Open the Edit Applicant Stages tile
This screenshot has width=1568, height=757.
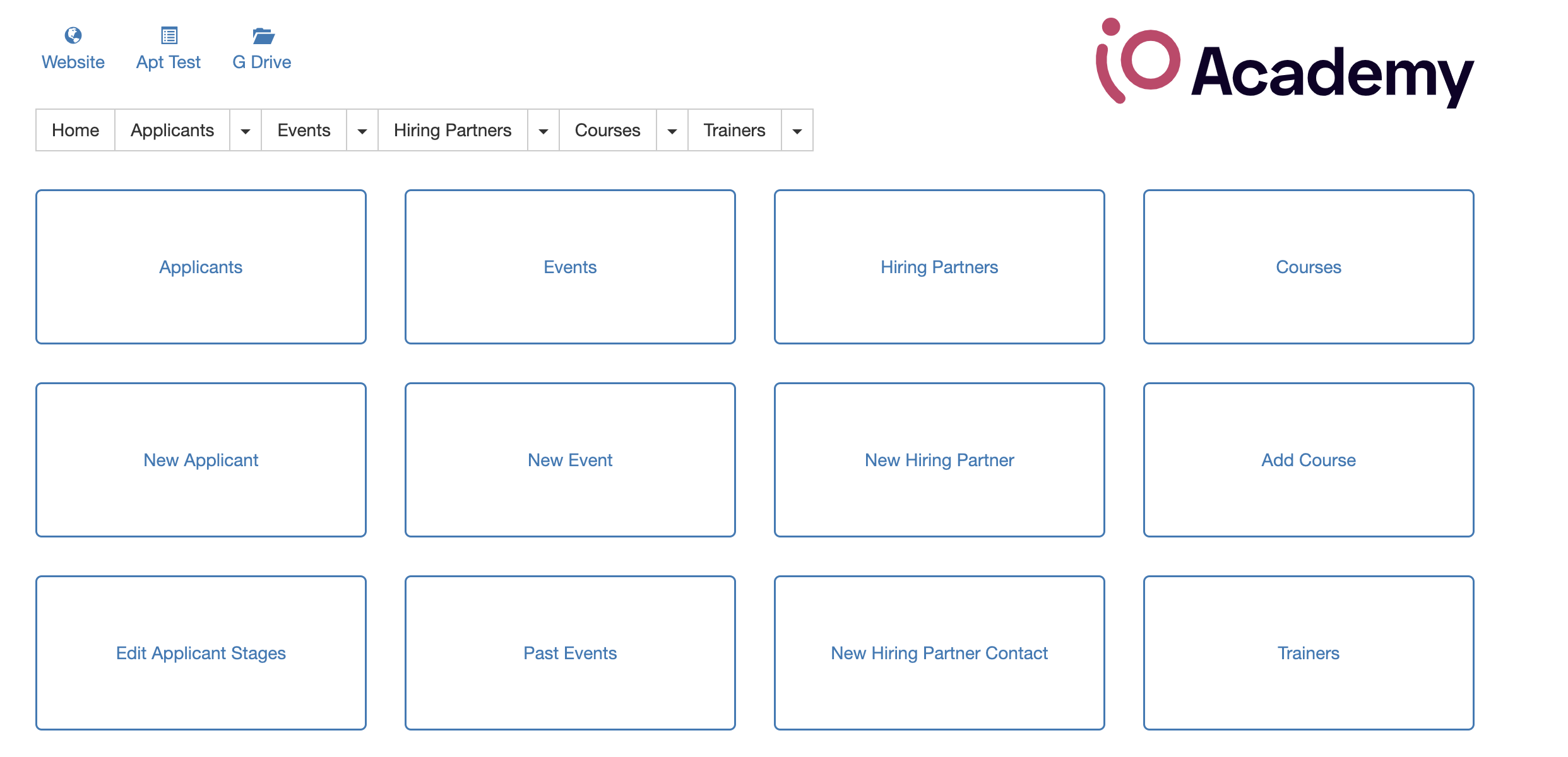pyautogui.click(x=201, y=653)
